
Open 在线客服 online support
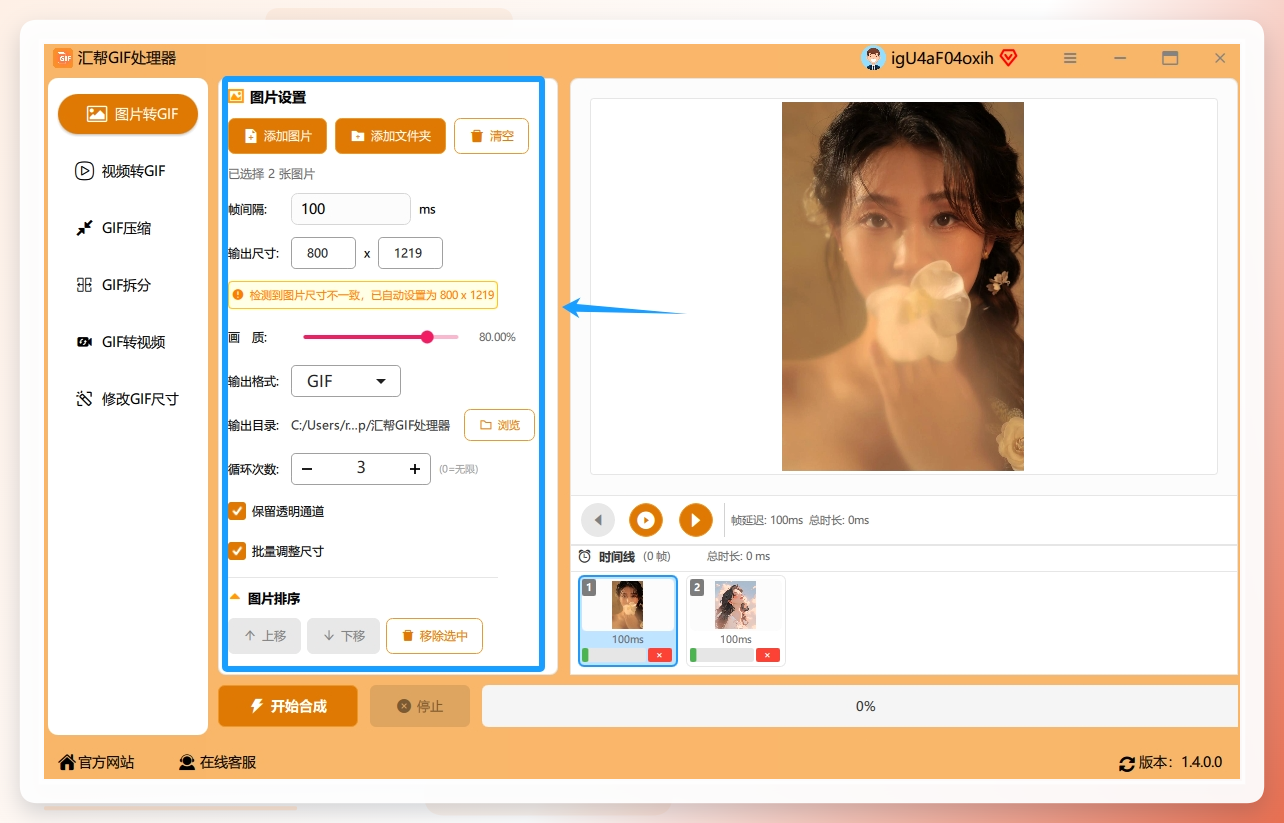click(217, 762)
